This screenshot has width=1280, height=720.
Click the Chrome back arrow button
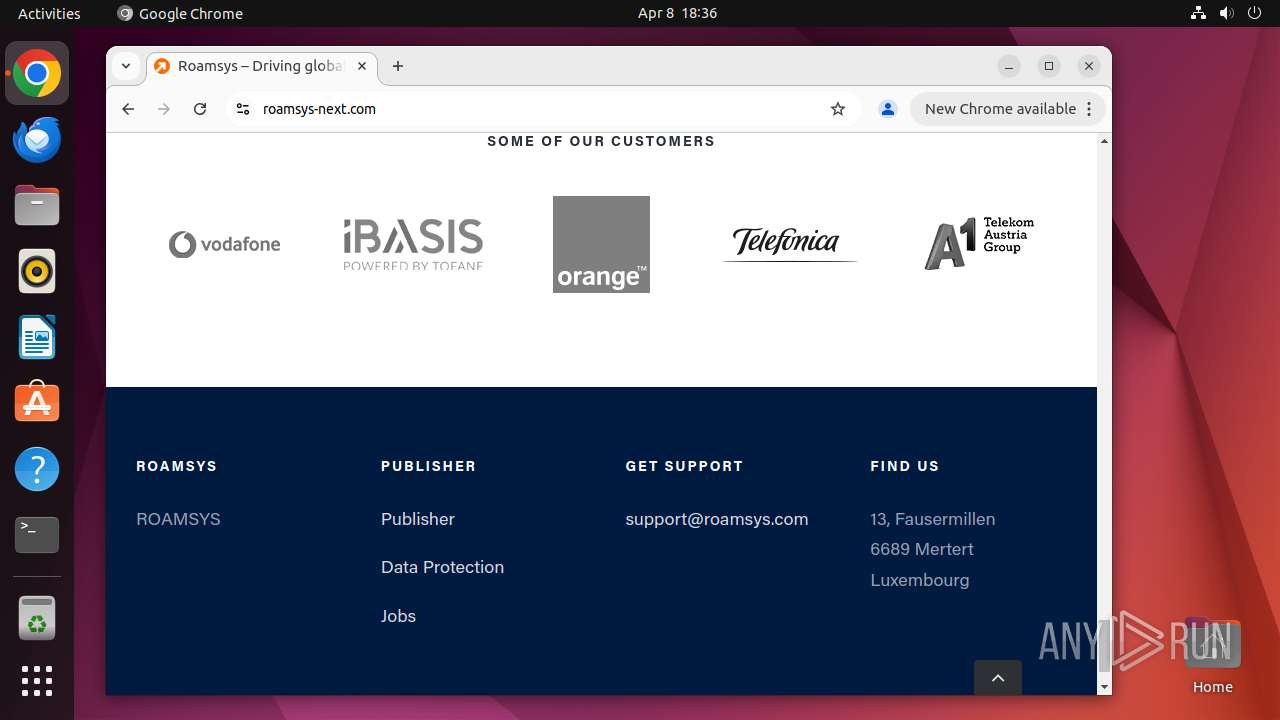click(128, 109)
